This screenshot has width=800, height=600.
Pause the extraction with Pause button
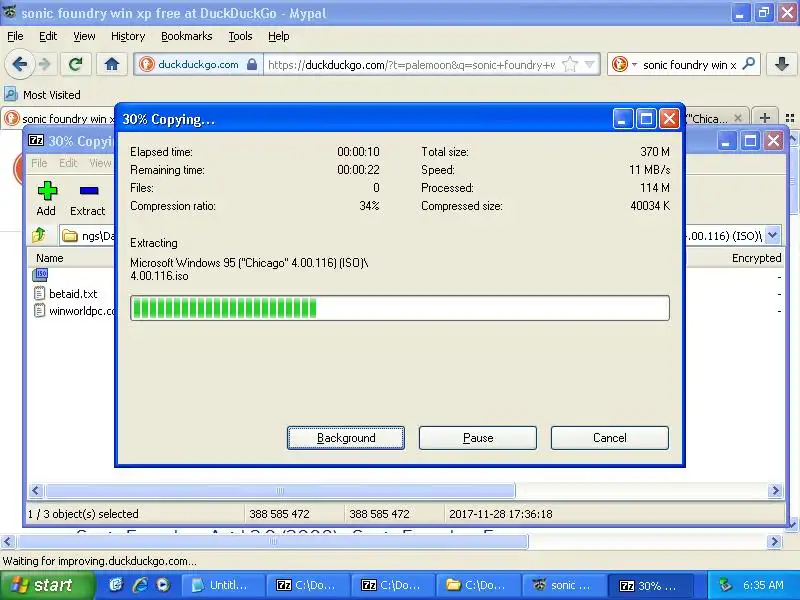[478, 438]
